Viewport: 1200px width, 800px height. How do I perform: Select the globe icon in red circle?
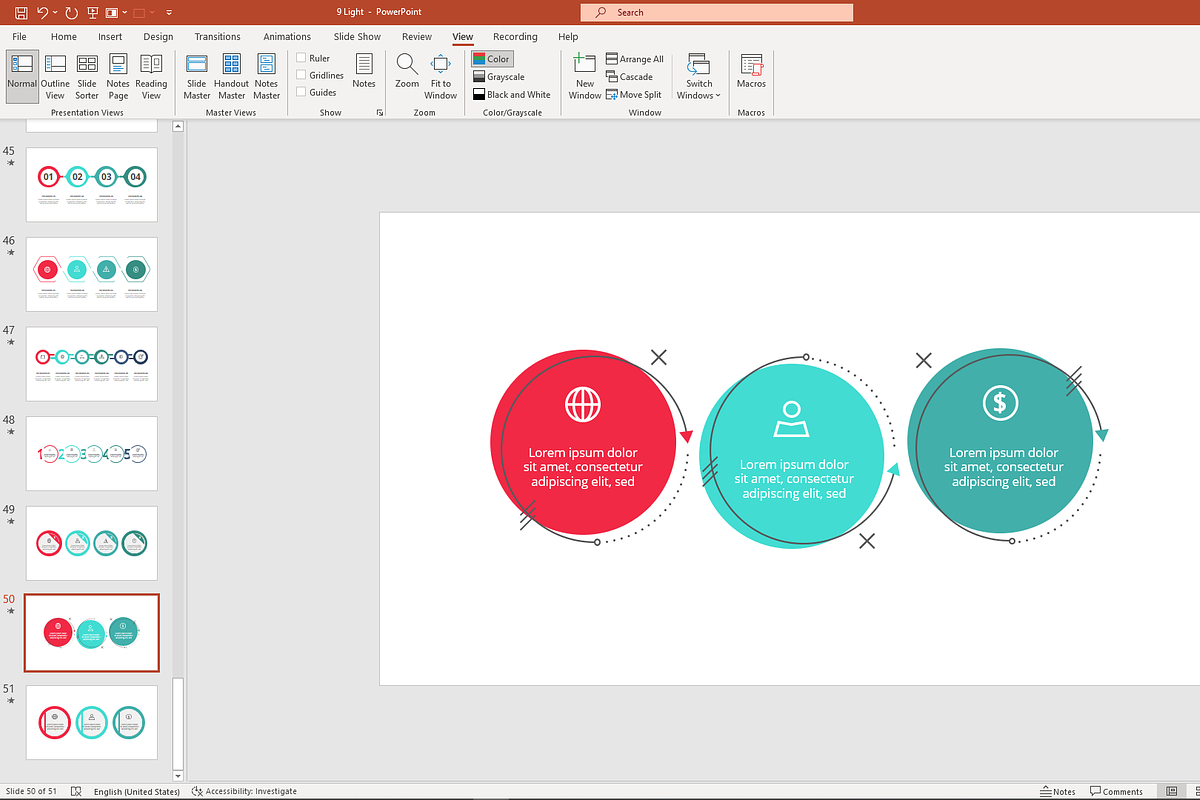[x=583, y=404]
